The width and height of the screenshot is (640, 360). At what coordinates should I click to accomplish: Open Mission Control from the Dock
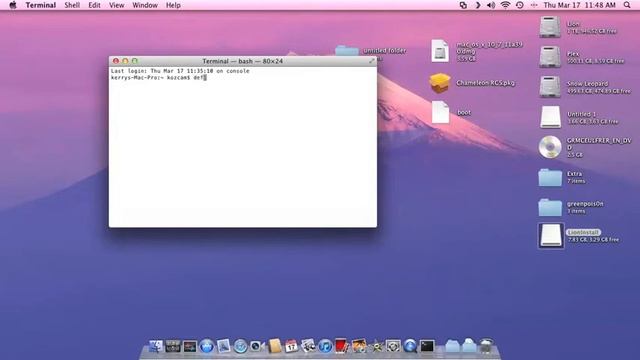pyautogui.click(x=190, y=347)
